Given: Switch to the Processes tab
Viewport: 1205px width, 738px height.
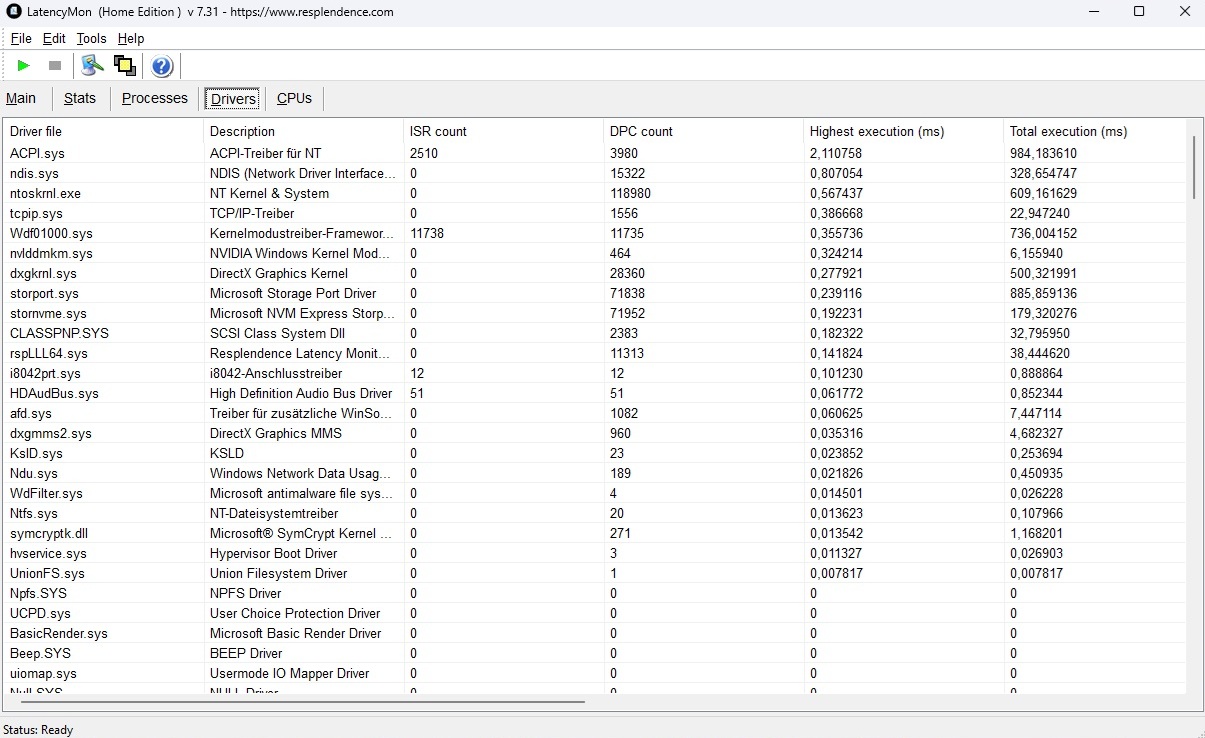Looking at the screenshot, I should (155, 98).
